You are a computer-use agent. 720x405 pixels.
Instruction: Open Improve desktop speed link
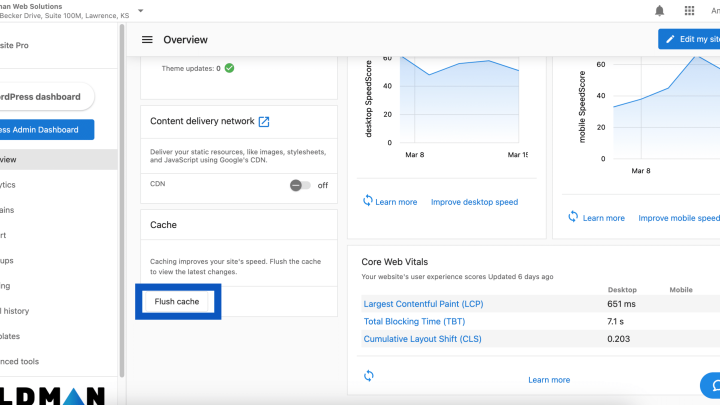[x=474, y=202]
